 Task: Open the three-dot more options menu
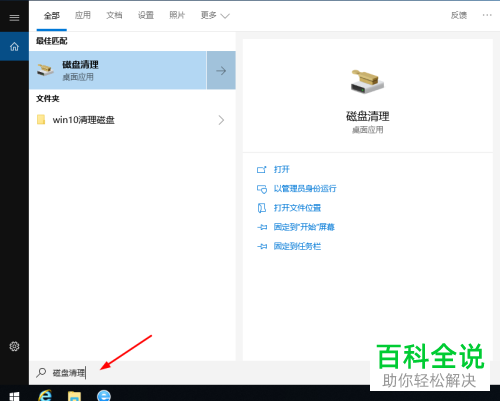click(487, 15)
